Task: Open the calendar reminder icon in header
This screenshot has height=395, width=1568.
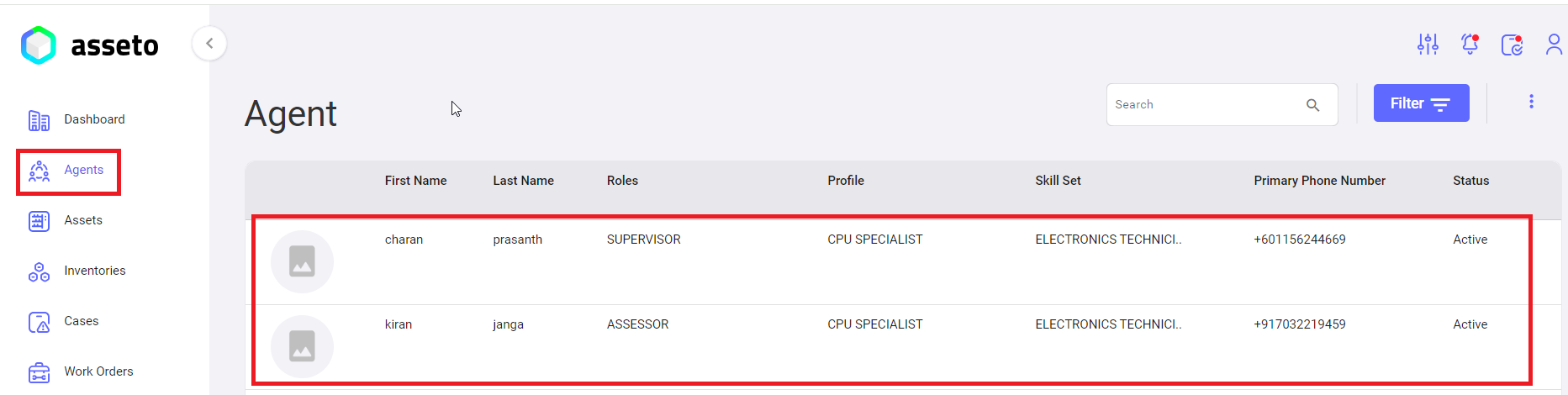Action: tap(1512, 45)
